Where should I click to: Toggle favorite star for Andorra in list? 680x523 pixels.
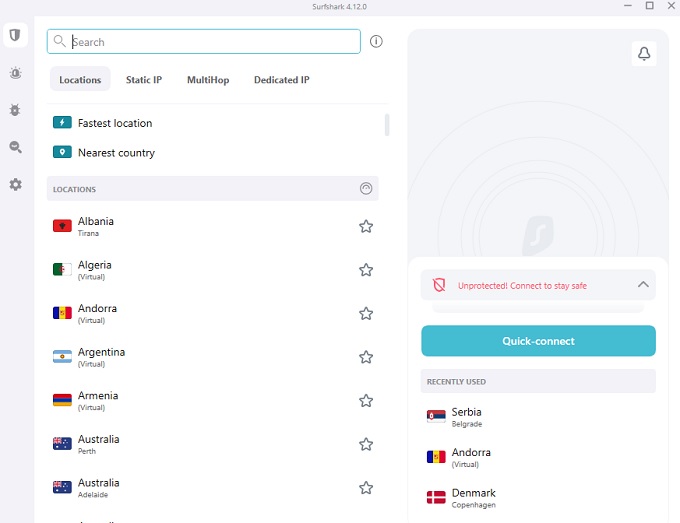pyautogui.click(x=366, y=313)
